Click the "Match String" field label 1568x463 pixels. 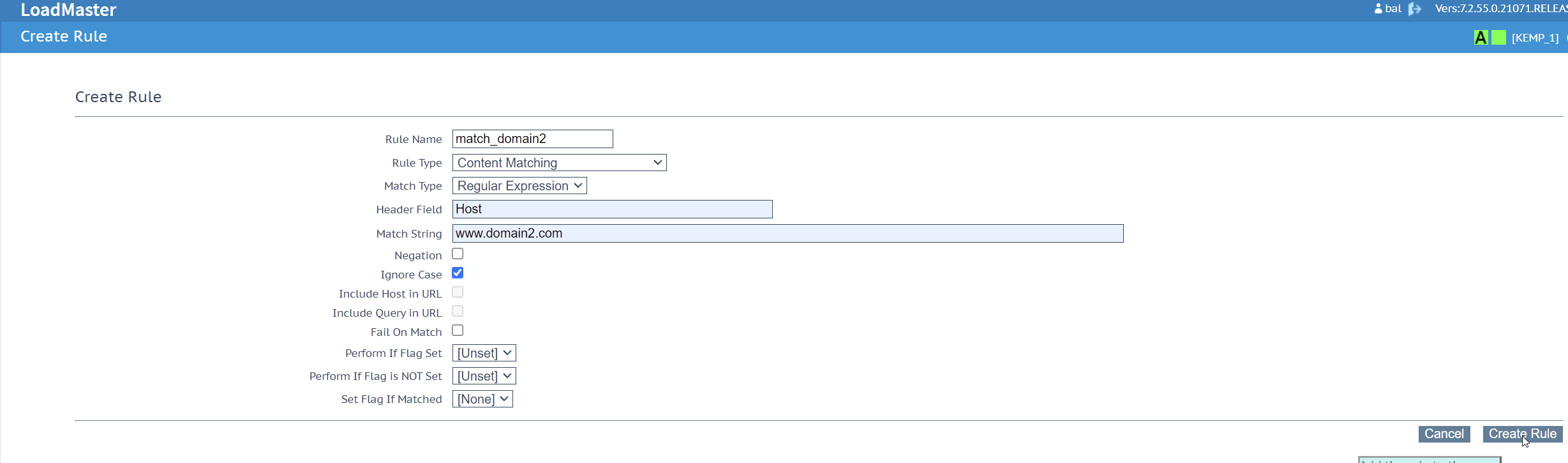[409, 234]
